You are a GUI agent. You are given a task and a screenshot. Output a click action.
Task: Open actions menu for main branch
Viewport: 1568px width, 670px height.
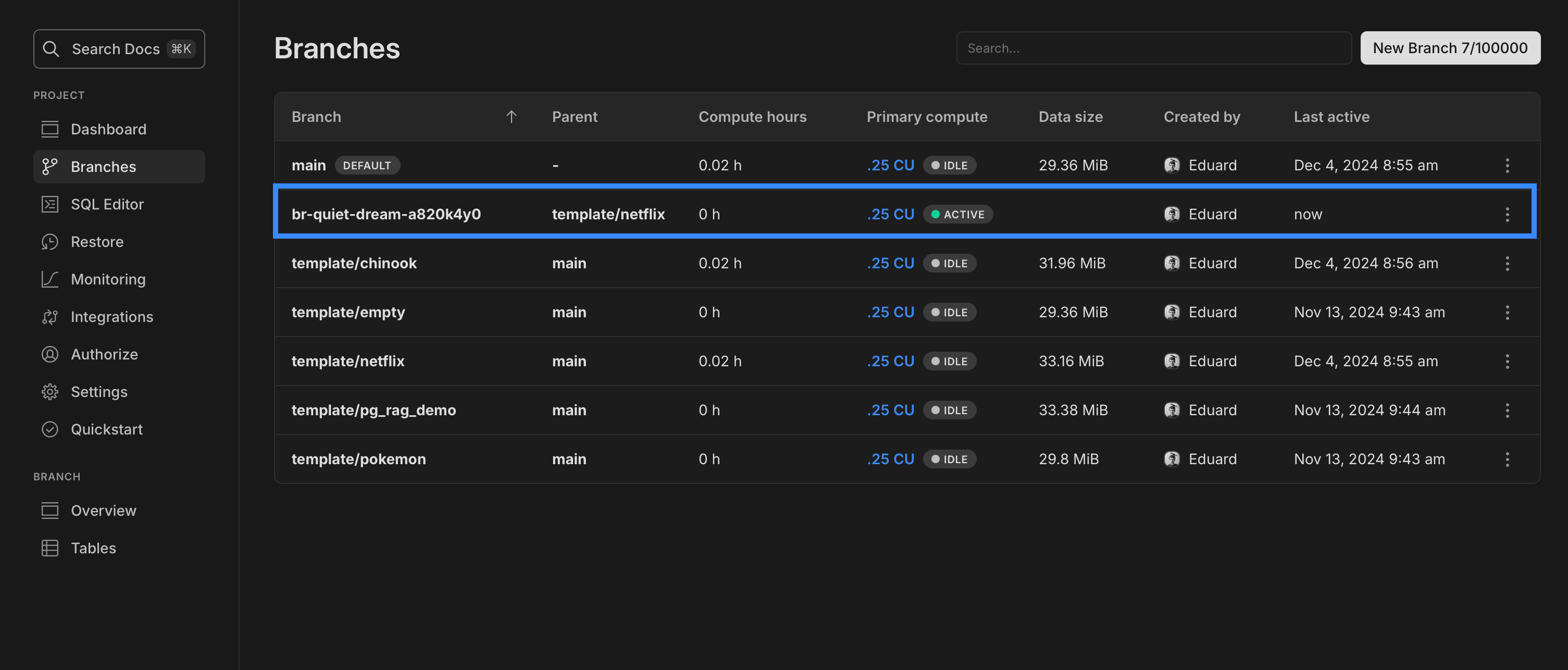1507,166
